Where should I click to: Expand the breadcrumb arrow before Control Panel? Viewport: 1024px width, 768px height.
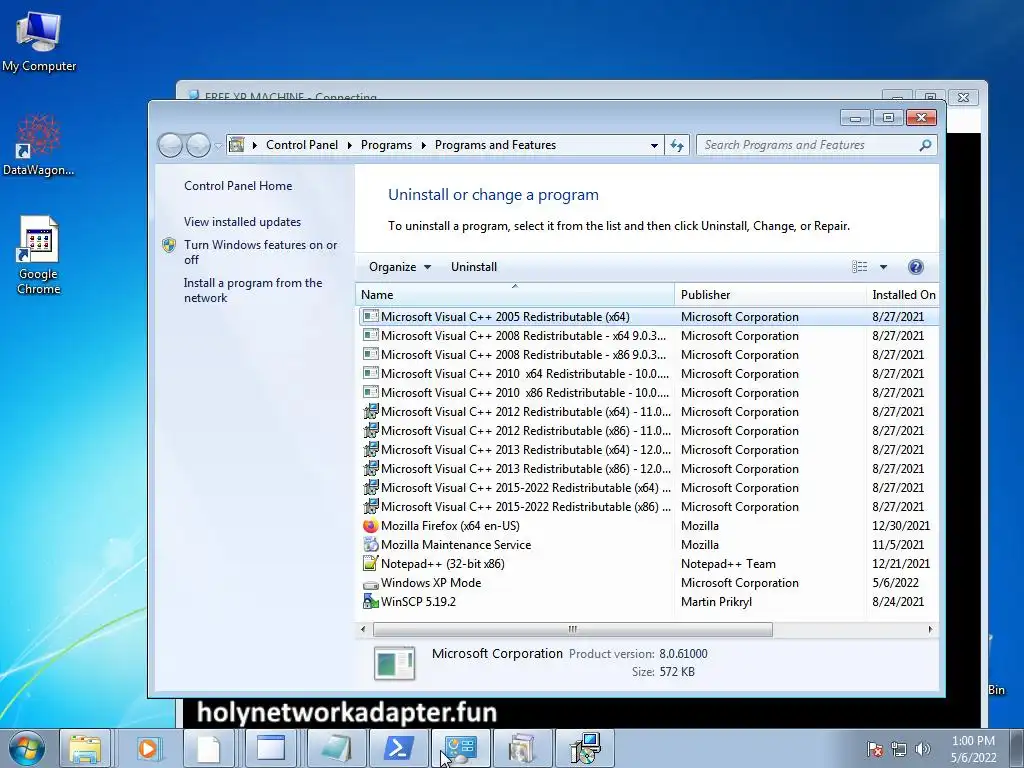click(x=255, y=145)
